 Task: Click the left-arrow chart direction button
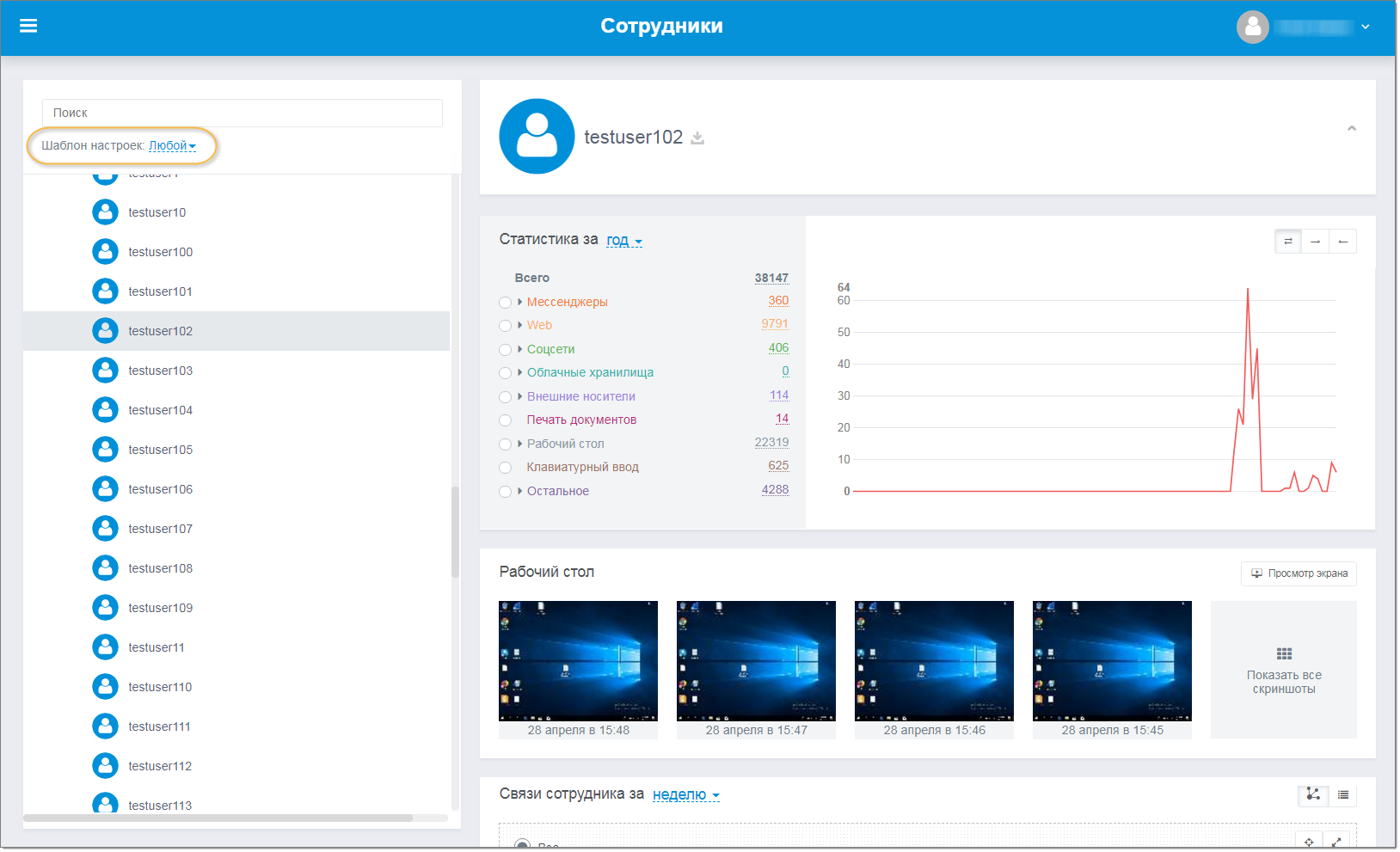click(x=1342, y=242)
